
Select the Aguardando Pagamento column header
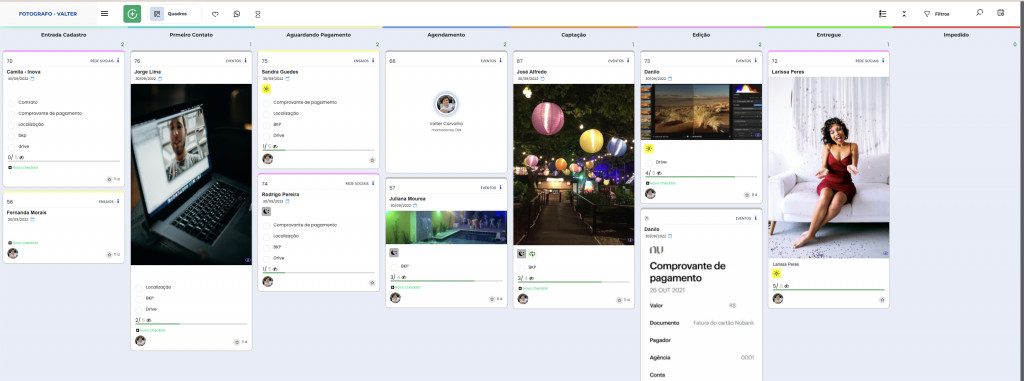click(319, 35)
